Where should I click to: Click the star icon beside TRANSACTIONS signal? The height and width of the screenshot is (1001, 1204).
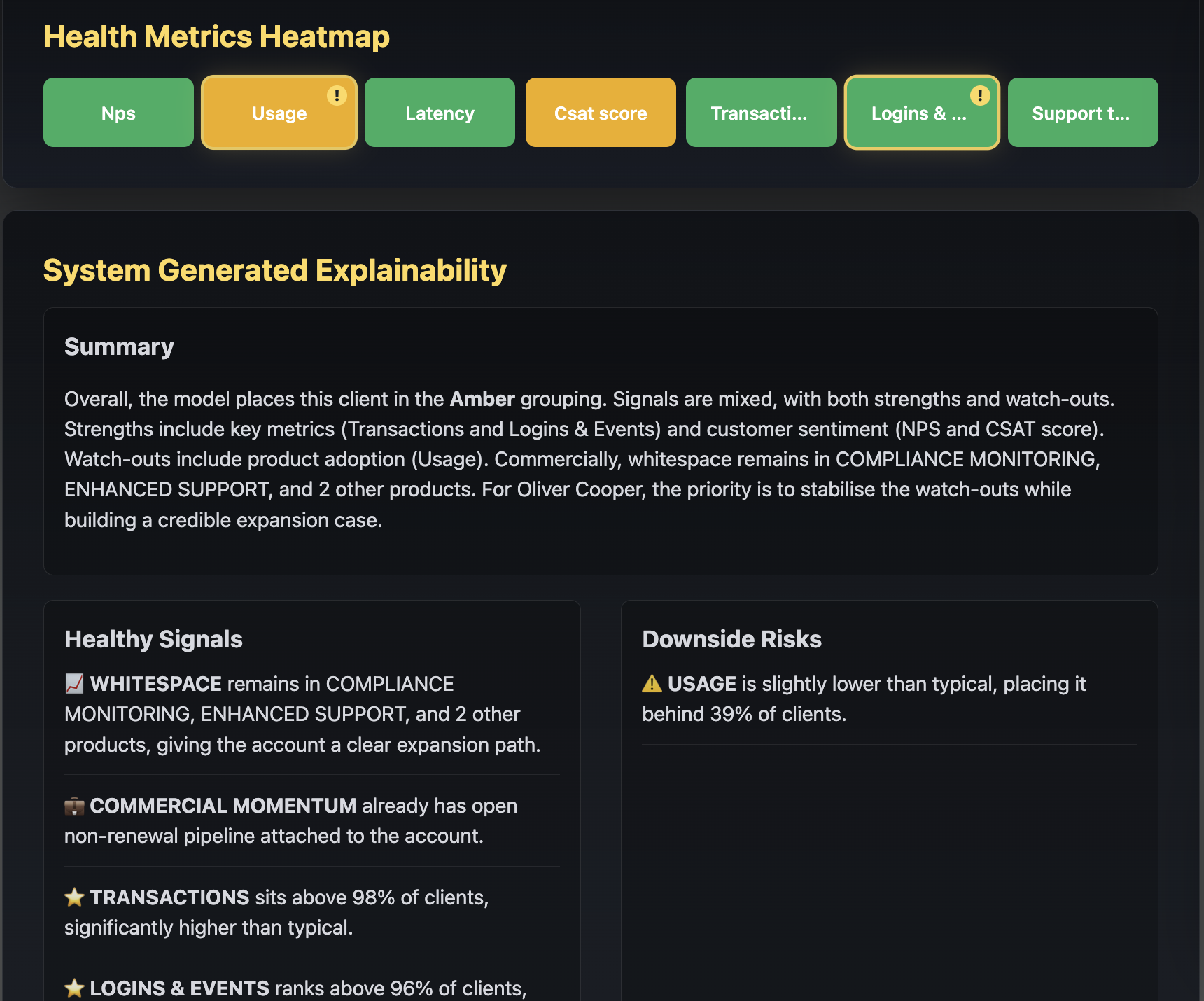pos(74,897)
